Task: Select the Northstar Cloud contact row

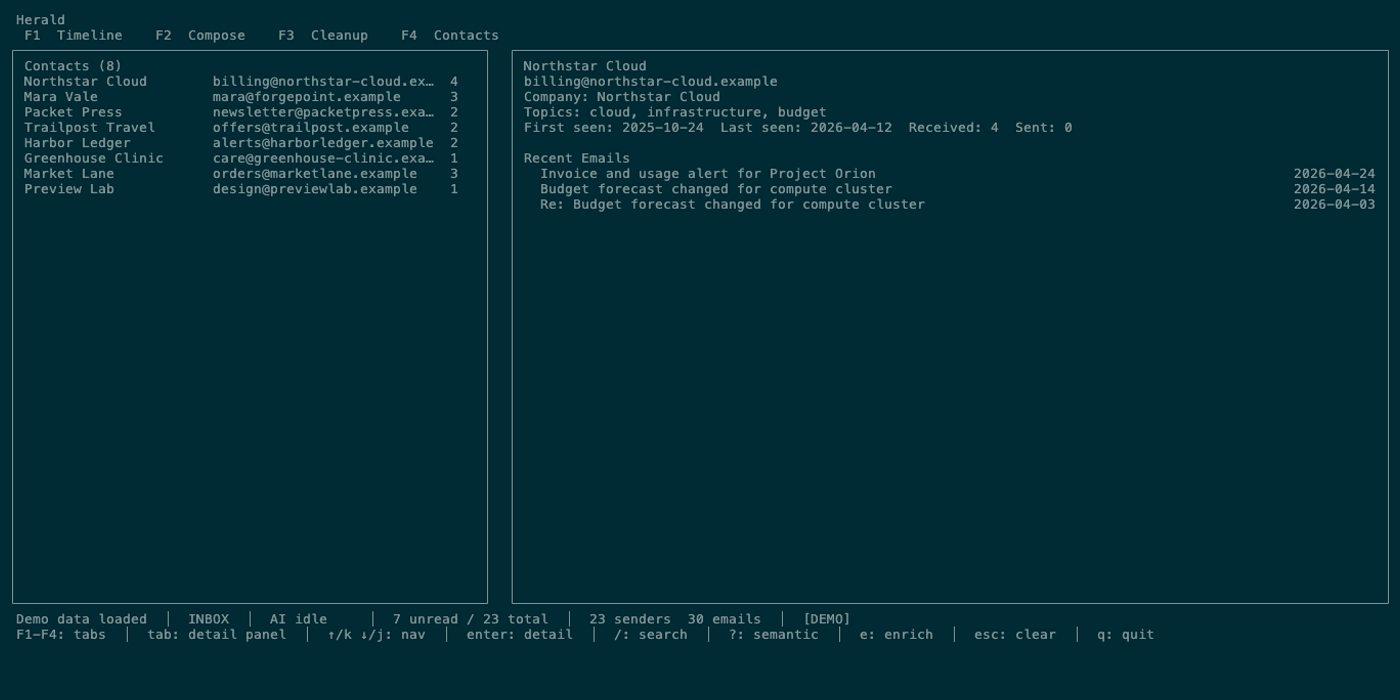Action: tap(241, 82)
